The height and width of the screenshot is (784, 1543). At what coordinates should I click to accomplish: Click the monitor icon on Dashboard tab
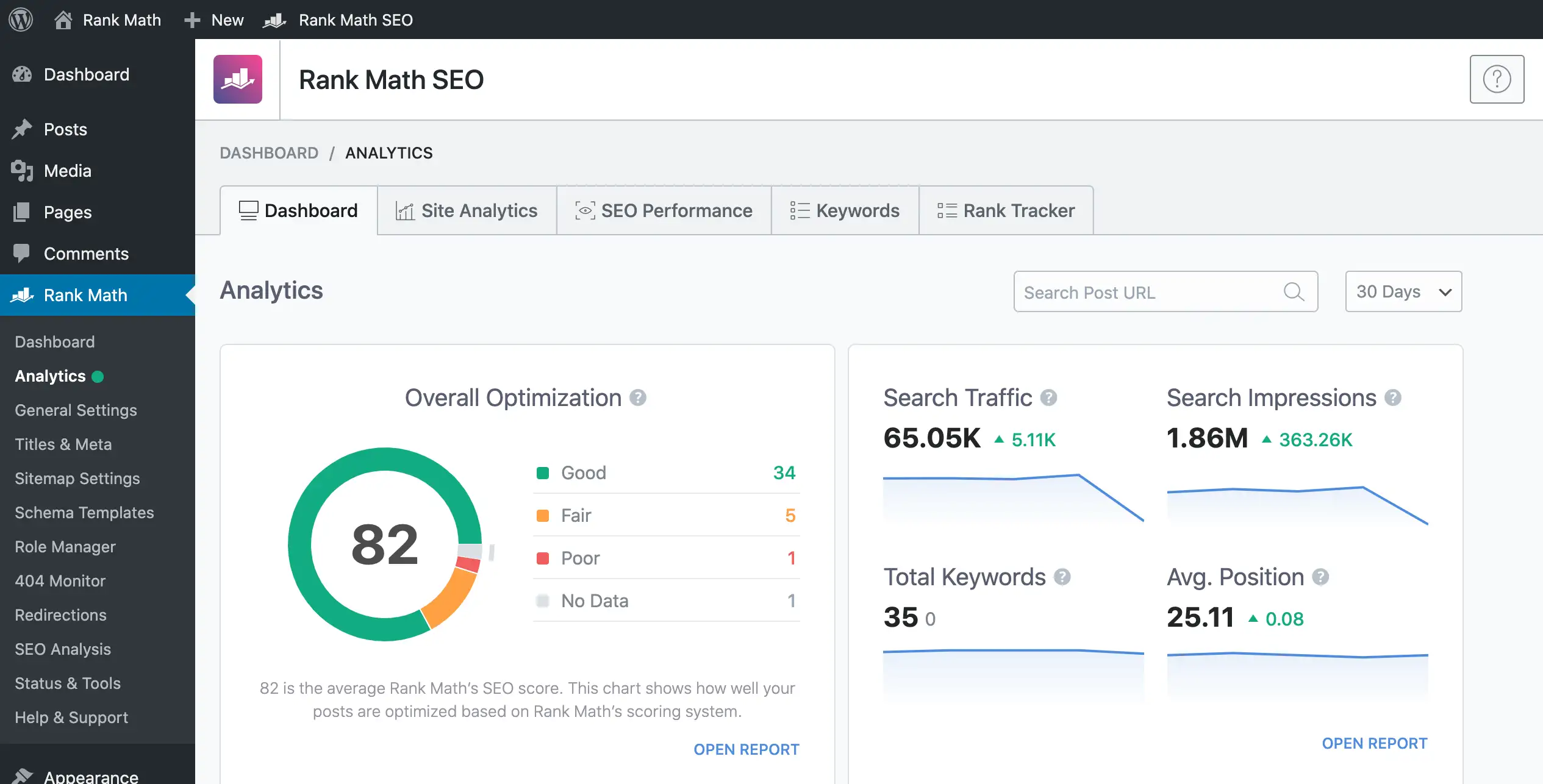248,210
